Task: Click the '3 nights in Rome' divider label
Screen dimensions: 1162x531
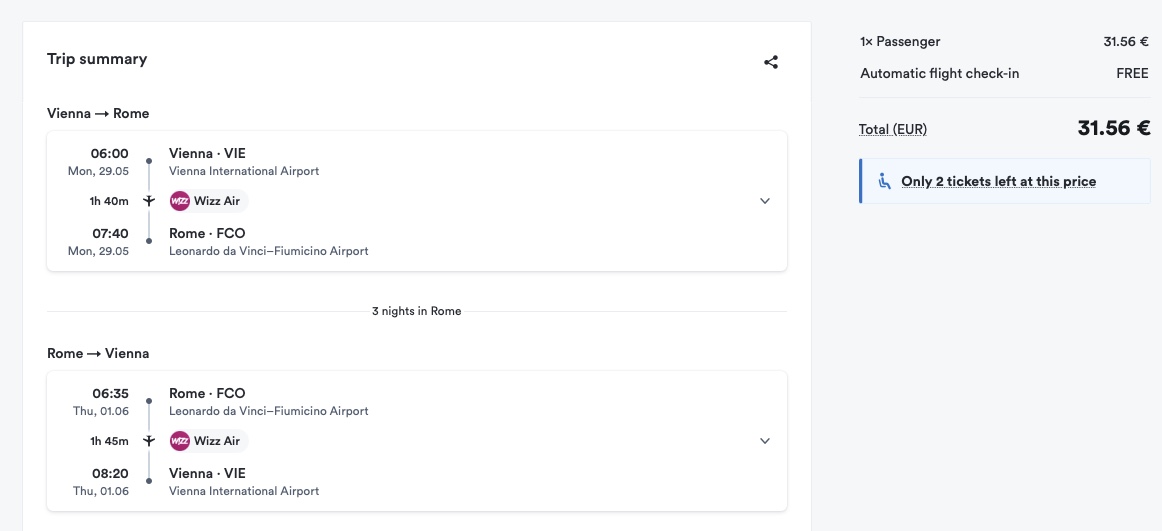Action: point(416,311)
